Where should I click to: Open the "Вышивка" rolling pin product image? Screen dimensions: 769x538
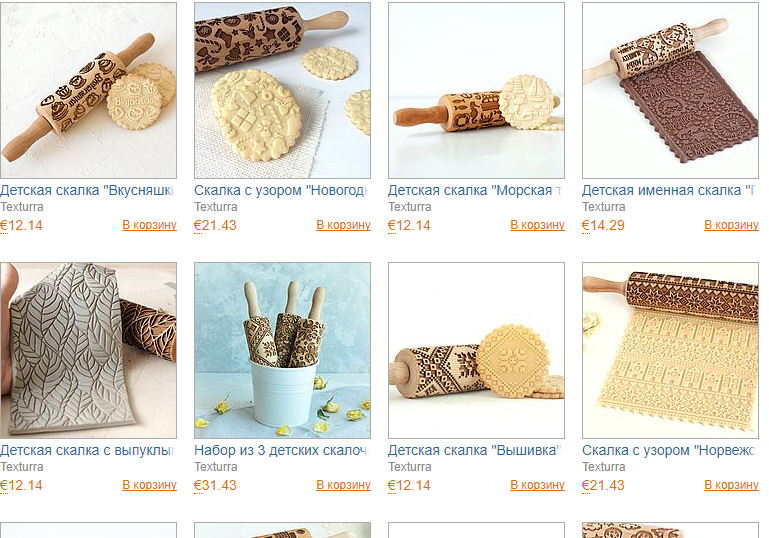point(476,350)
